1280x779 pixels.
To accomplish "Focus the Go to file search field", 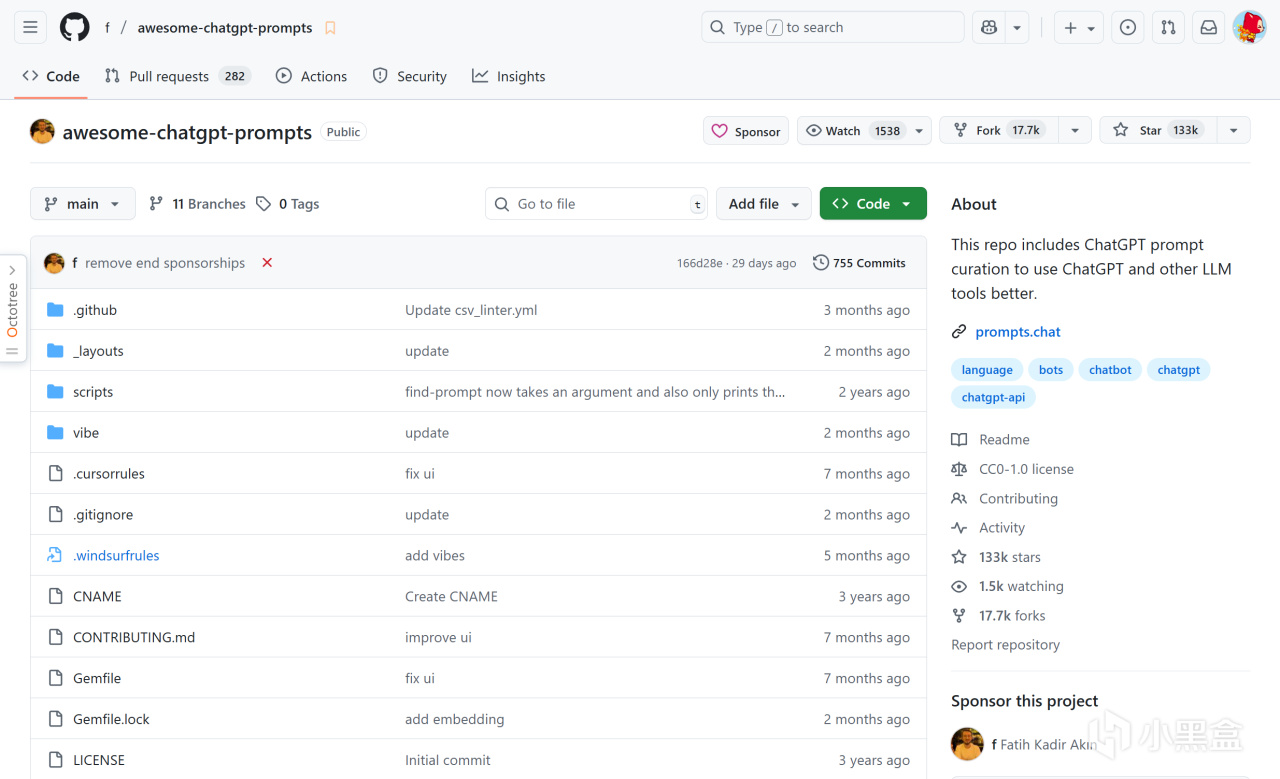I will [x=596, y=204].
